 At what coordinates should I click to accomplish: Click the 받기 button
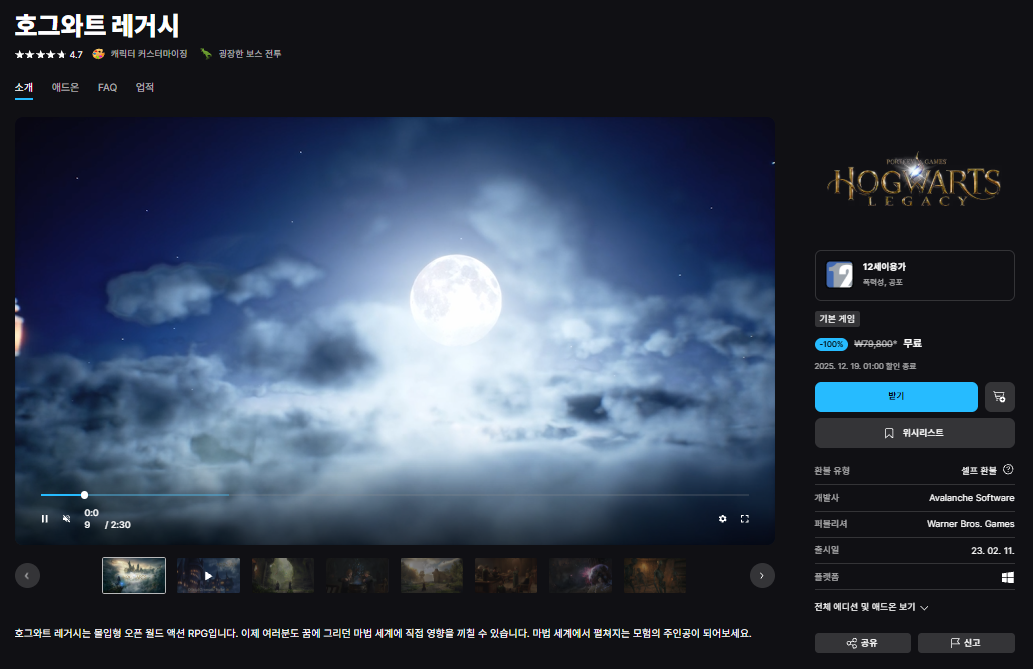point(896,397)
